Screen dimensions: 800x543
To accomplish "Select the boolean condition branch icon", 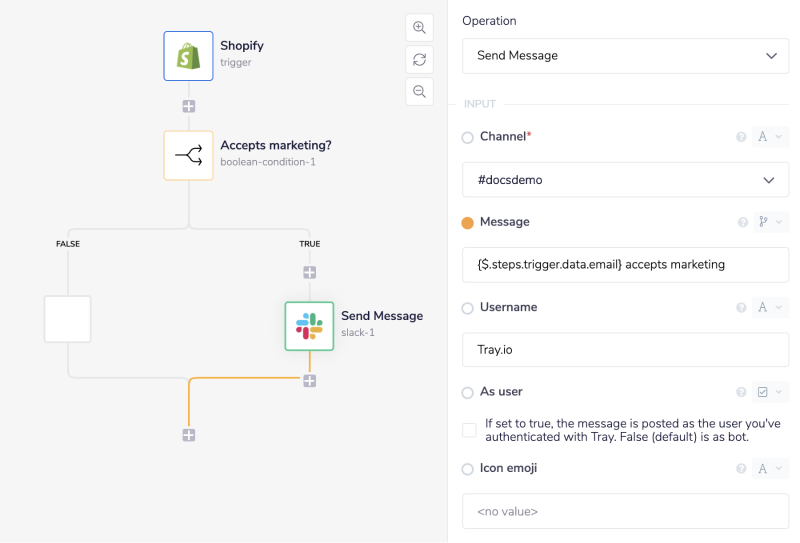I will pos(188,155).
